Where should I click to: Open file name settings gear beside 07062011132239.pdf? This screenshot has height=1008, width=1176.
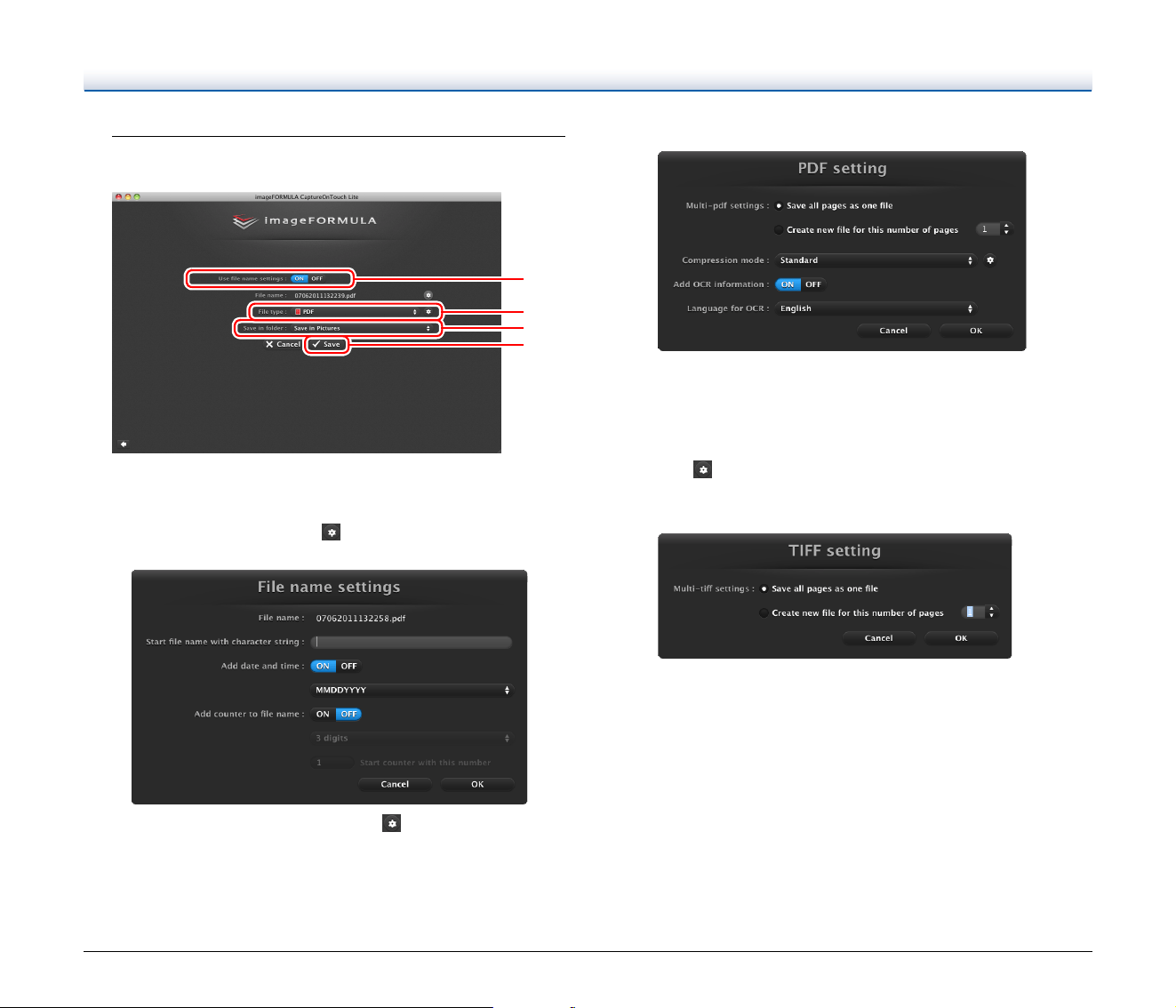428,294
